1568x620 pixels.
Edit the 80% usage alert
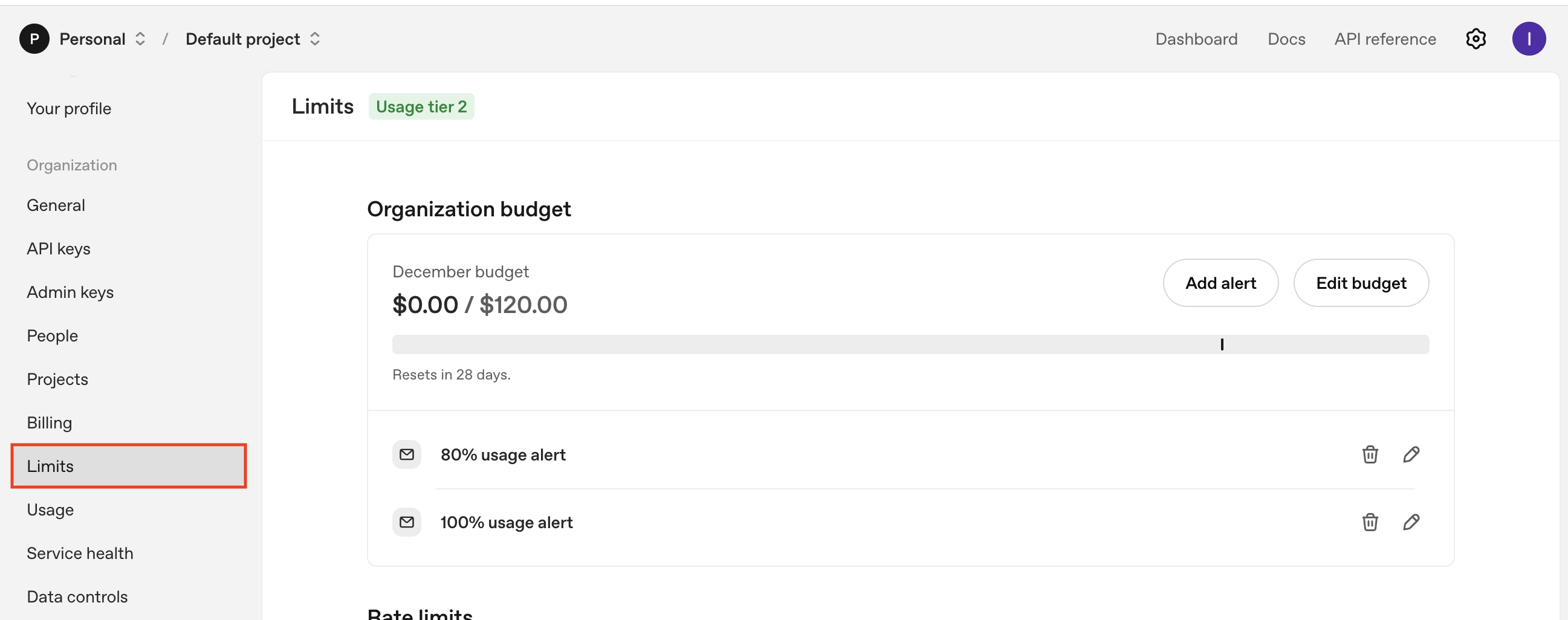(x=1411, y=454)
